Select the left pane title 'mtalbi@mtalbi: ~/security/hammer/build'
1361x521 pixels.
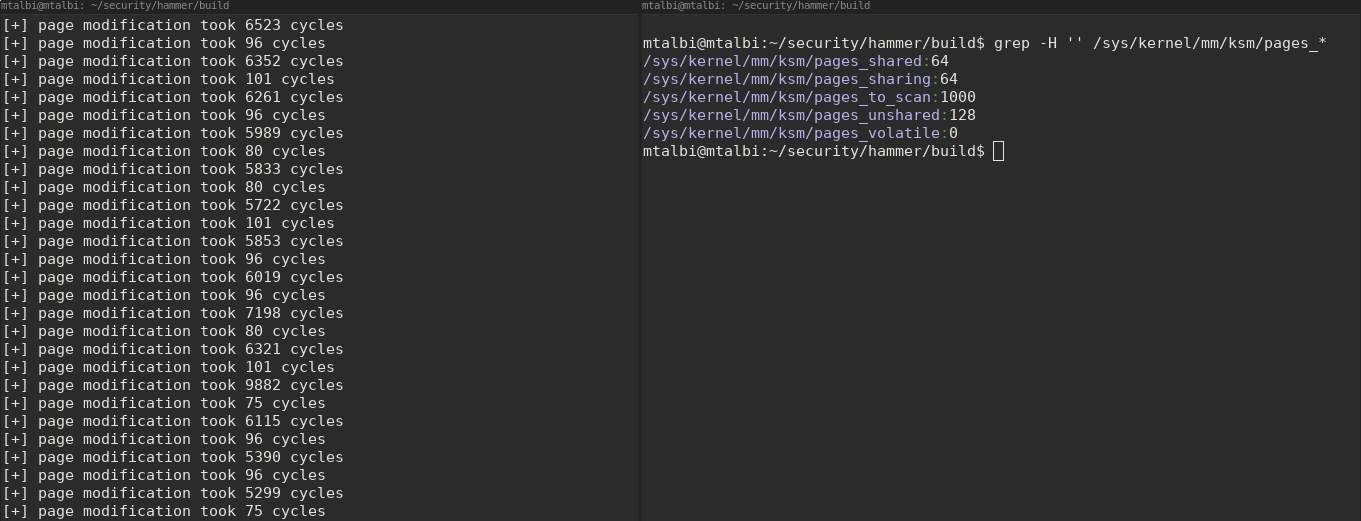pos(115,5)
